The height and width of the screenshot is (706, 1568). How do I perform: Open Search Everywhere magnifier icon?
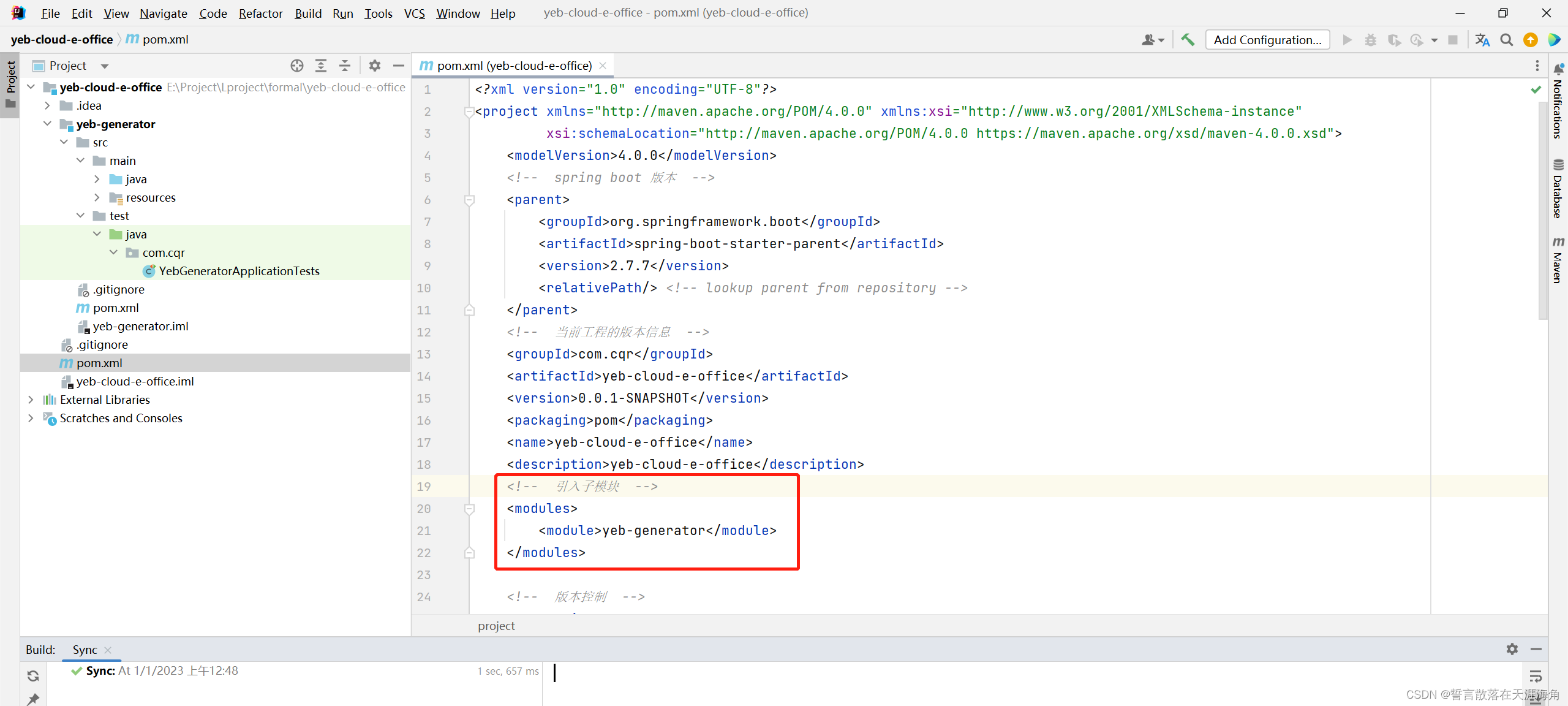point(1507,40)
